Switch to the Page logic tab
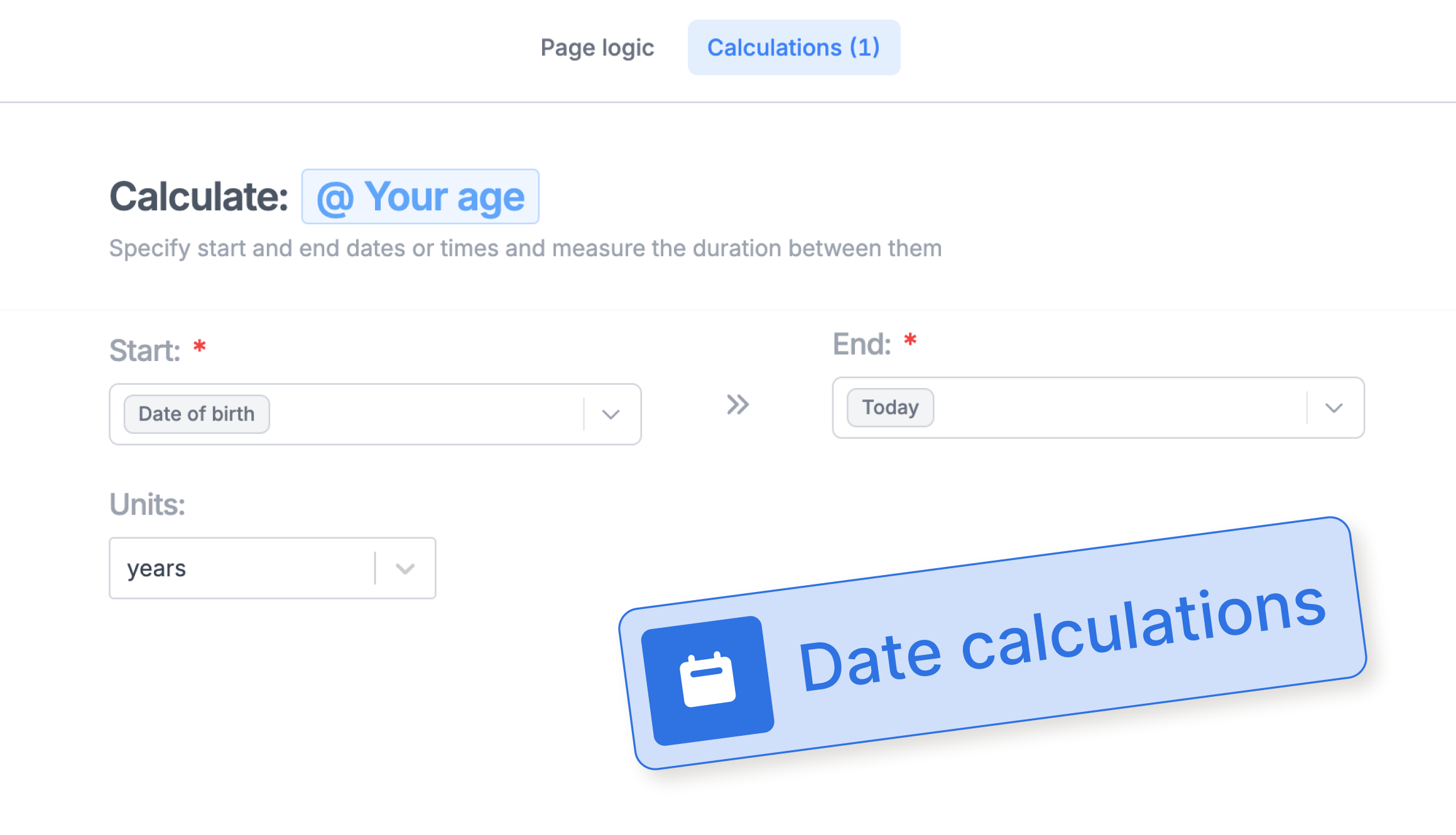Image resolution: width=1456 pixels, height=835 pixels. (x=597, y=48)
